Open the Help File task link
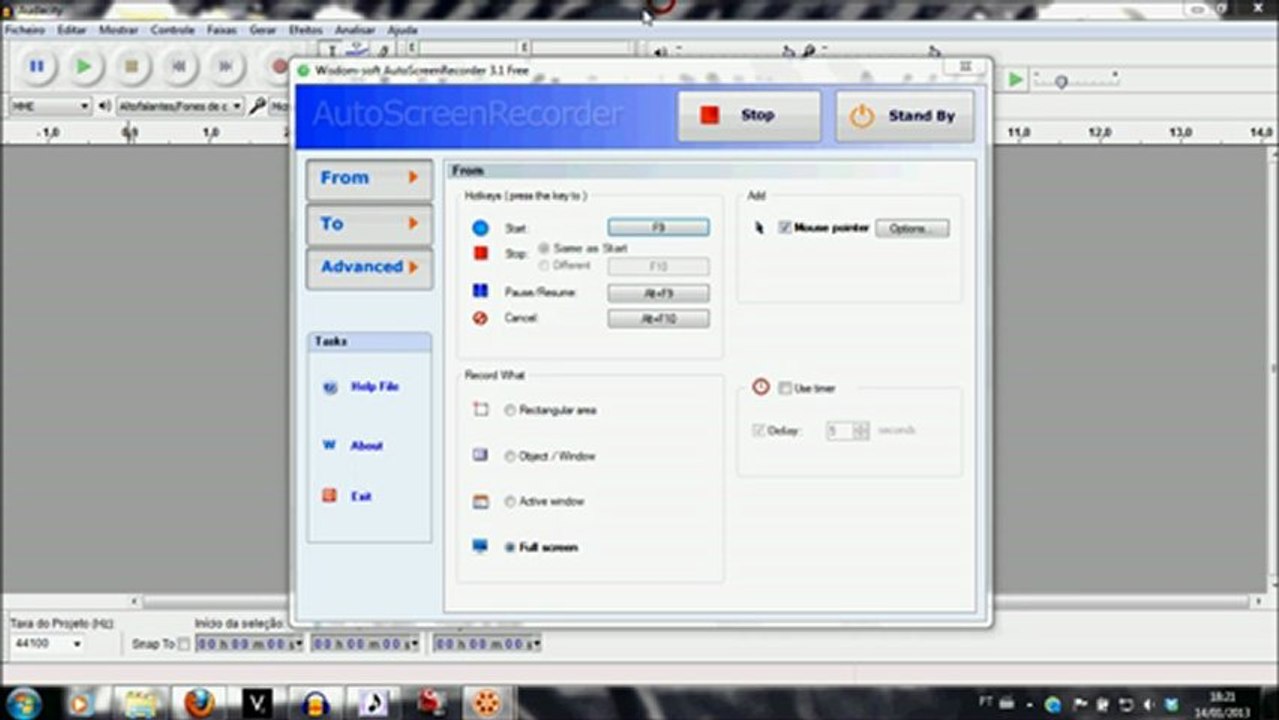 [x=375, y=386]
